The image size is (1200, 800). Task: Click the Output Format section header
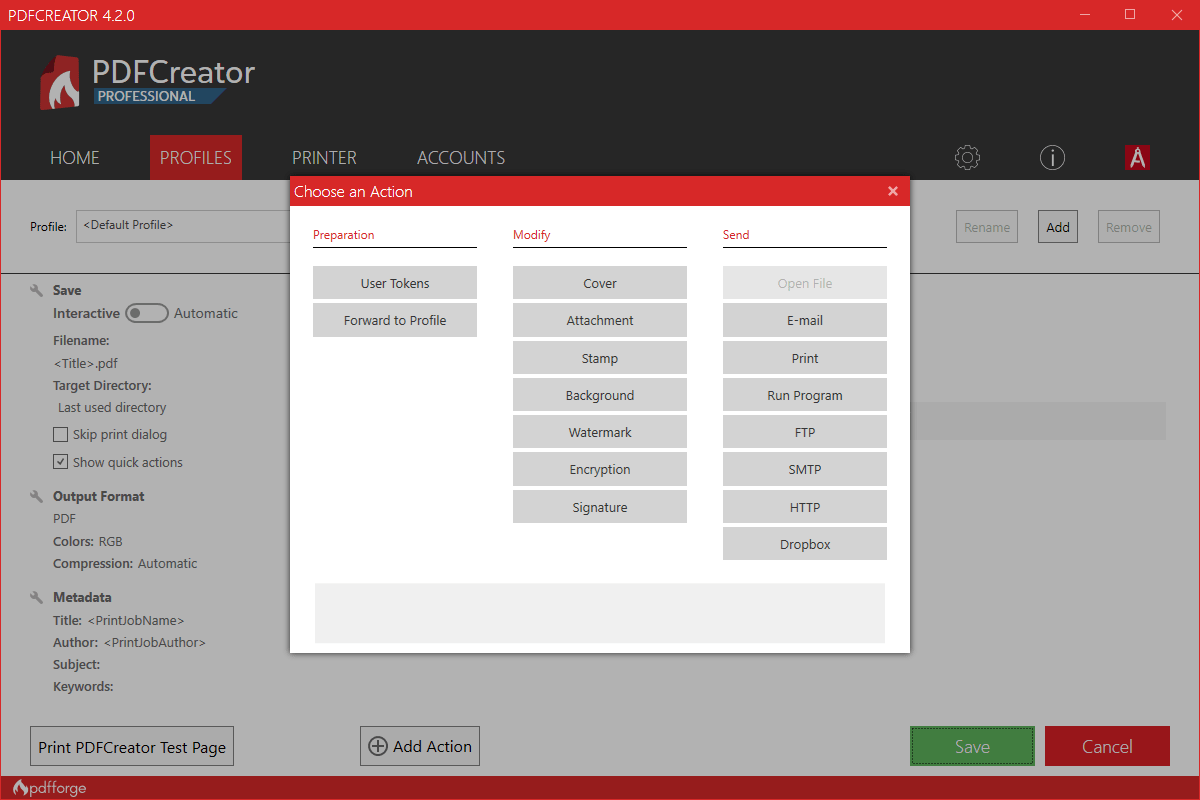pyautogui.click(x=98, y=496)
